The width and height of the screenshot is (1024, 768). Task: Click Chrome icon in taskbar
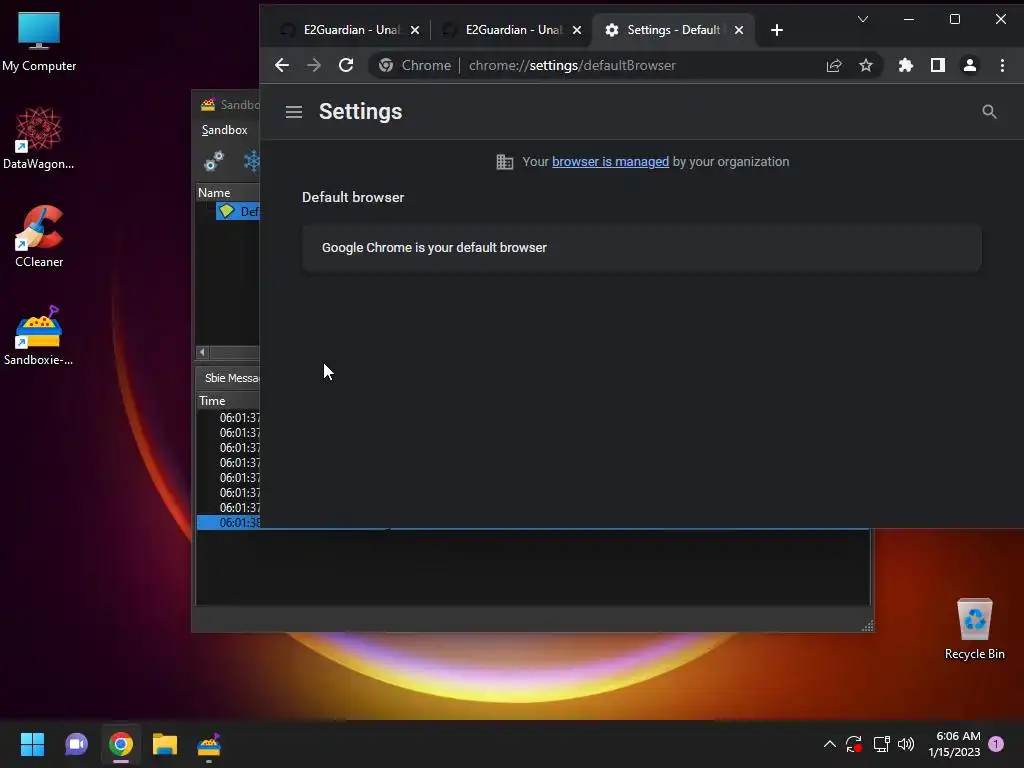(121, 744)
